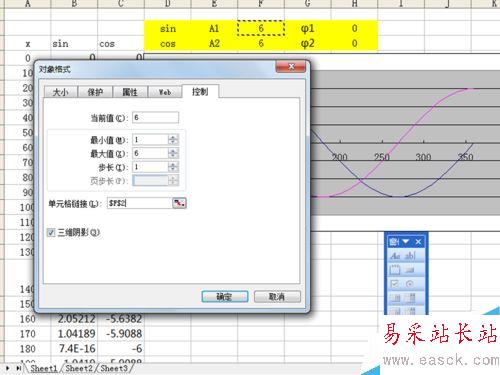Select the Combo Box tool in Forms toolbar
The width and height of the screenshot is (500, 375).
pyautogui.click(x=410, y=298)
